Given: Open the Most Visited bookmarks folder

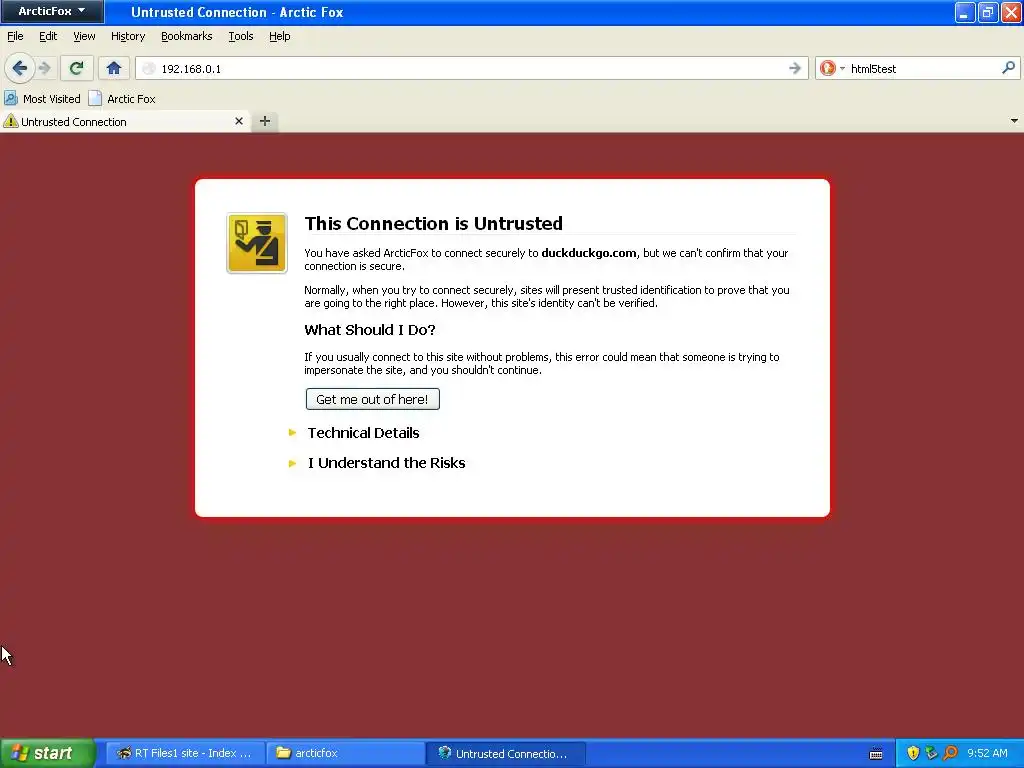Looking at the screenshot, I should 42,99.
